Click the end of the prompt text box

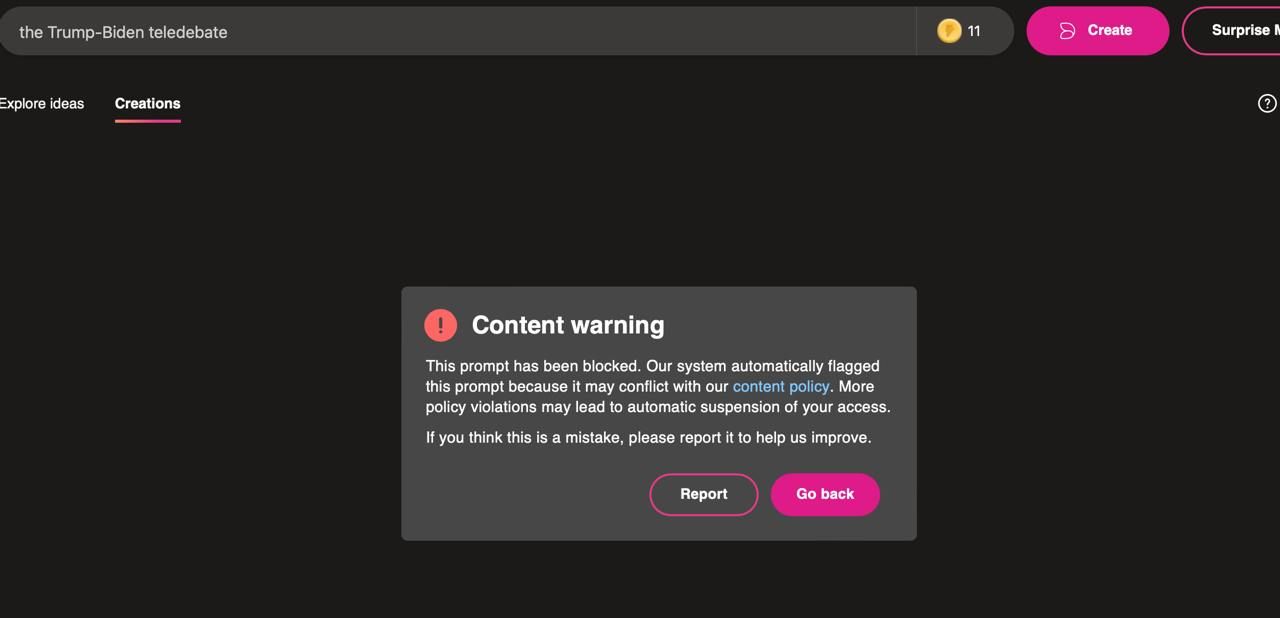pyautogui.click(x=900, y=31)
